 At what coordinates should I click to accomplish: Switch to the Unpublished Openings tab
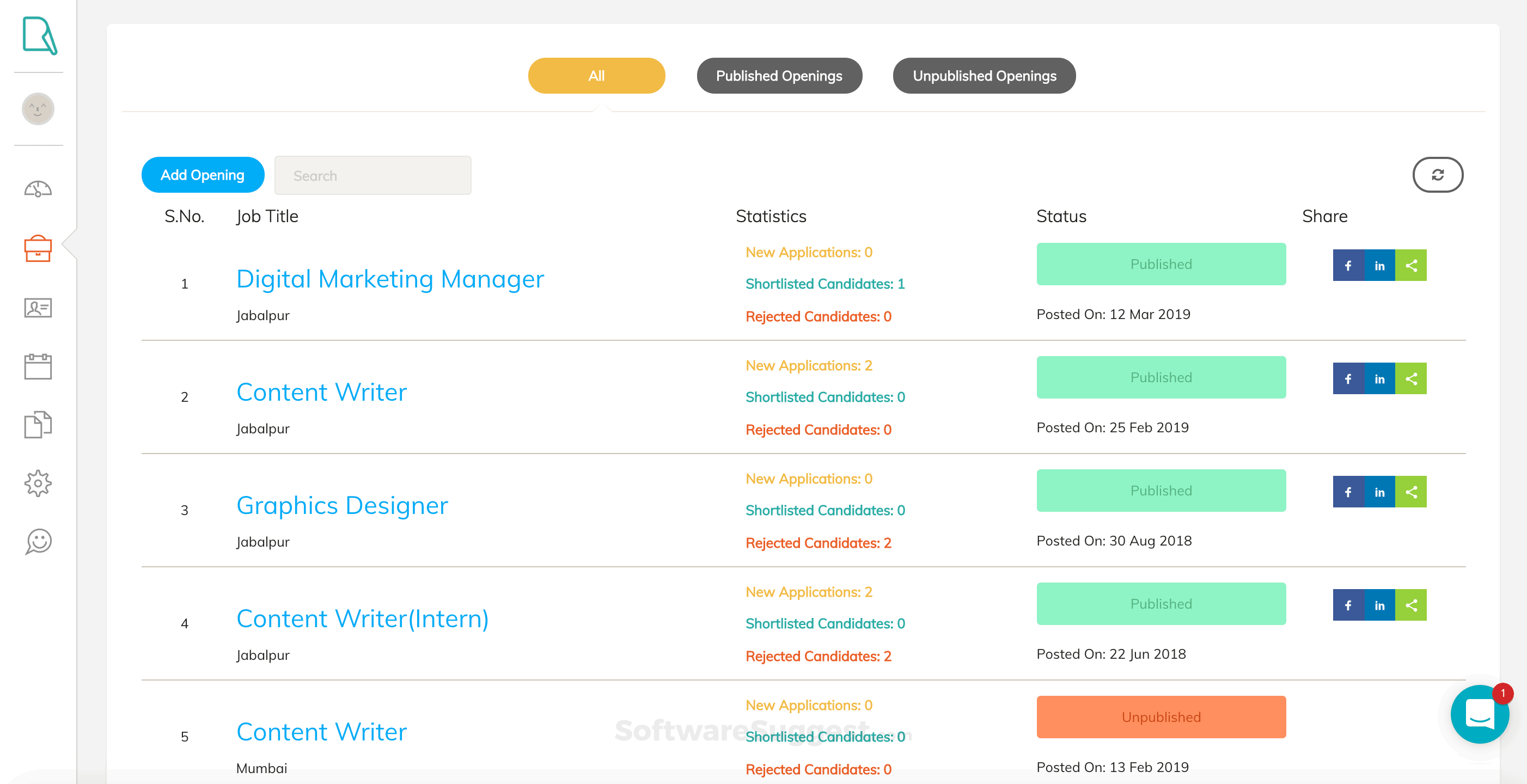click(984, 75)
